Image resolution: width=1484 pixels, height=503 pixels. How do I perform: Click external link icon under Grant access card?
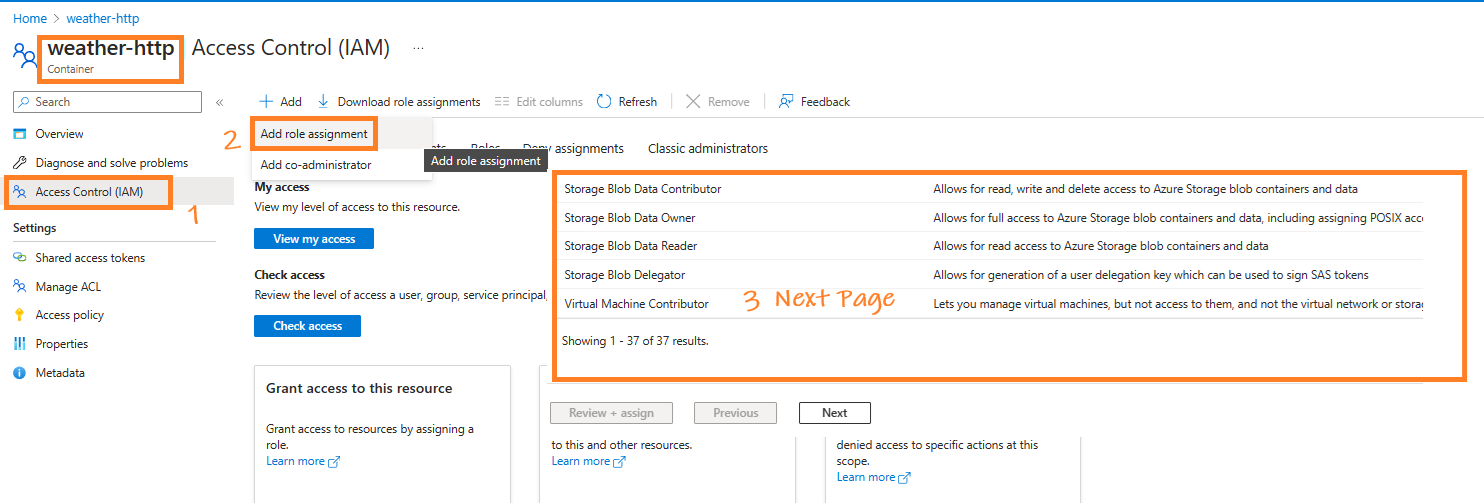tap(335, 462)
